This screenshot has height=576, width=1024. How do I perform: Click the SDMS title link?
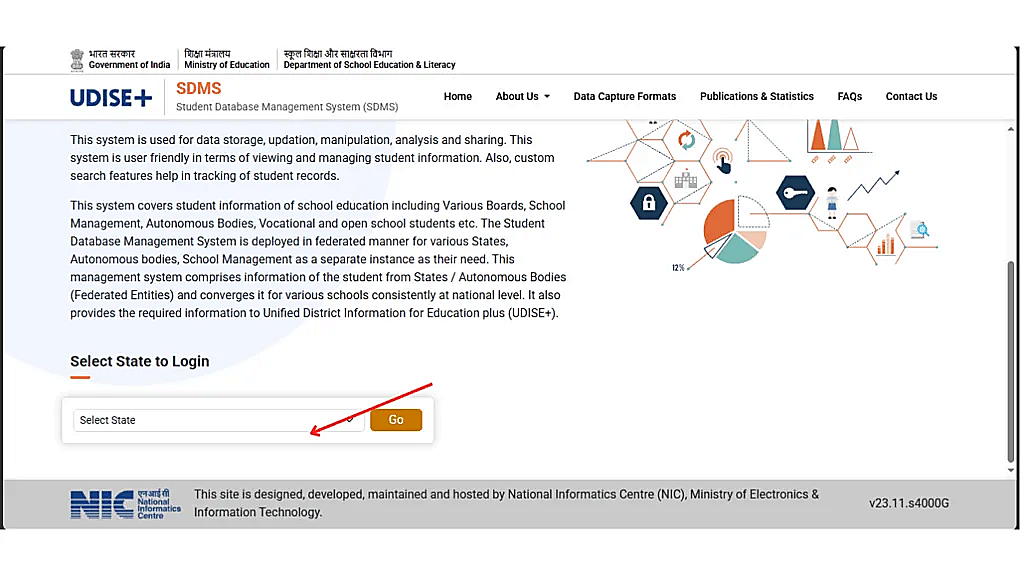199,88
